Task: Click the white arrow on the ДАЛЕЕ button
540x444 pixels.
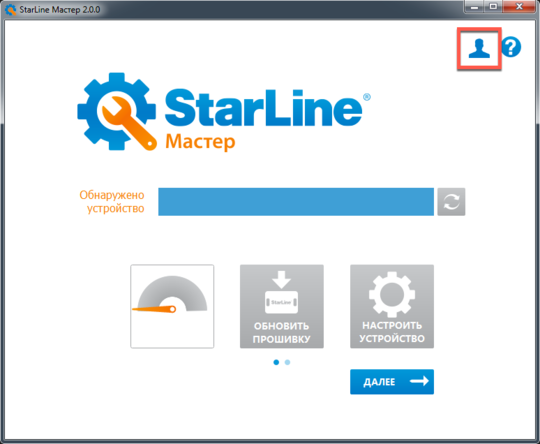Action: 419,381
